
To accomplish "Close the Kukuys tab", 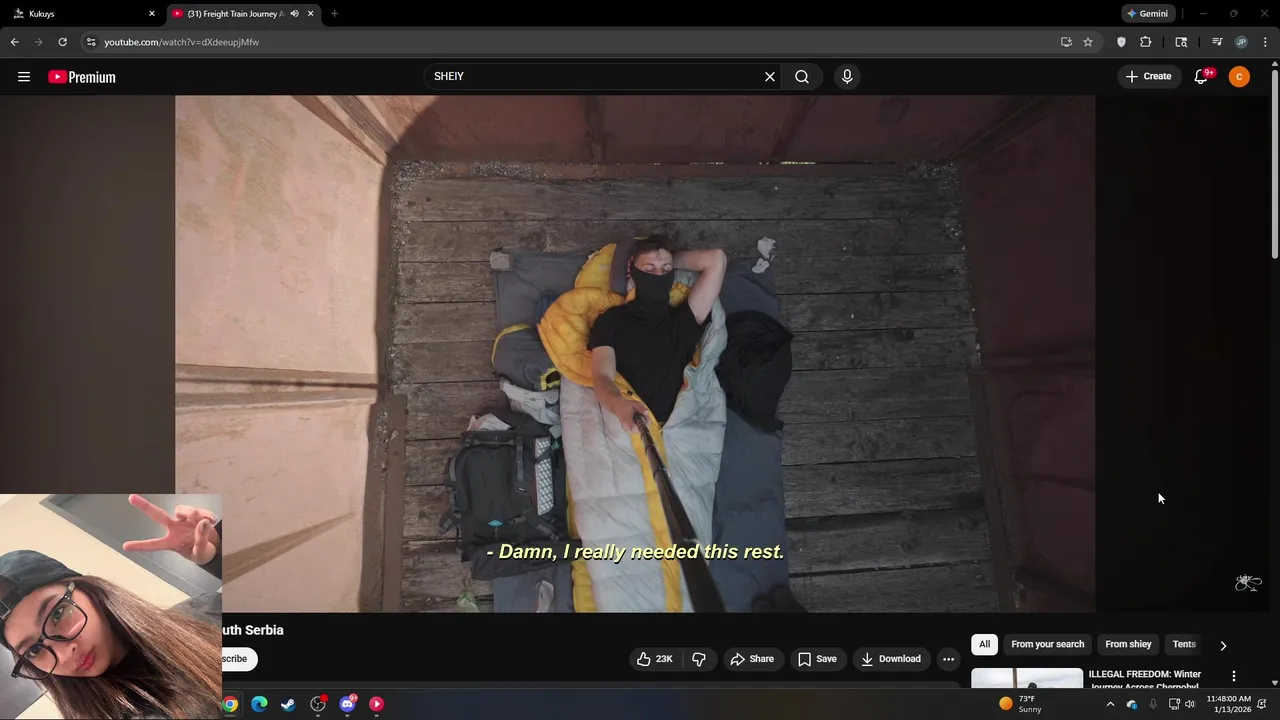I will [x=152, y=14].
